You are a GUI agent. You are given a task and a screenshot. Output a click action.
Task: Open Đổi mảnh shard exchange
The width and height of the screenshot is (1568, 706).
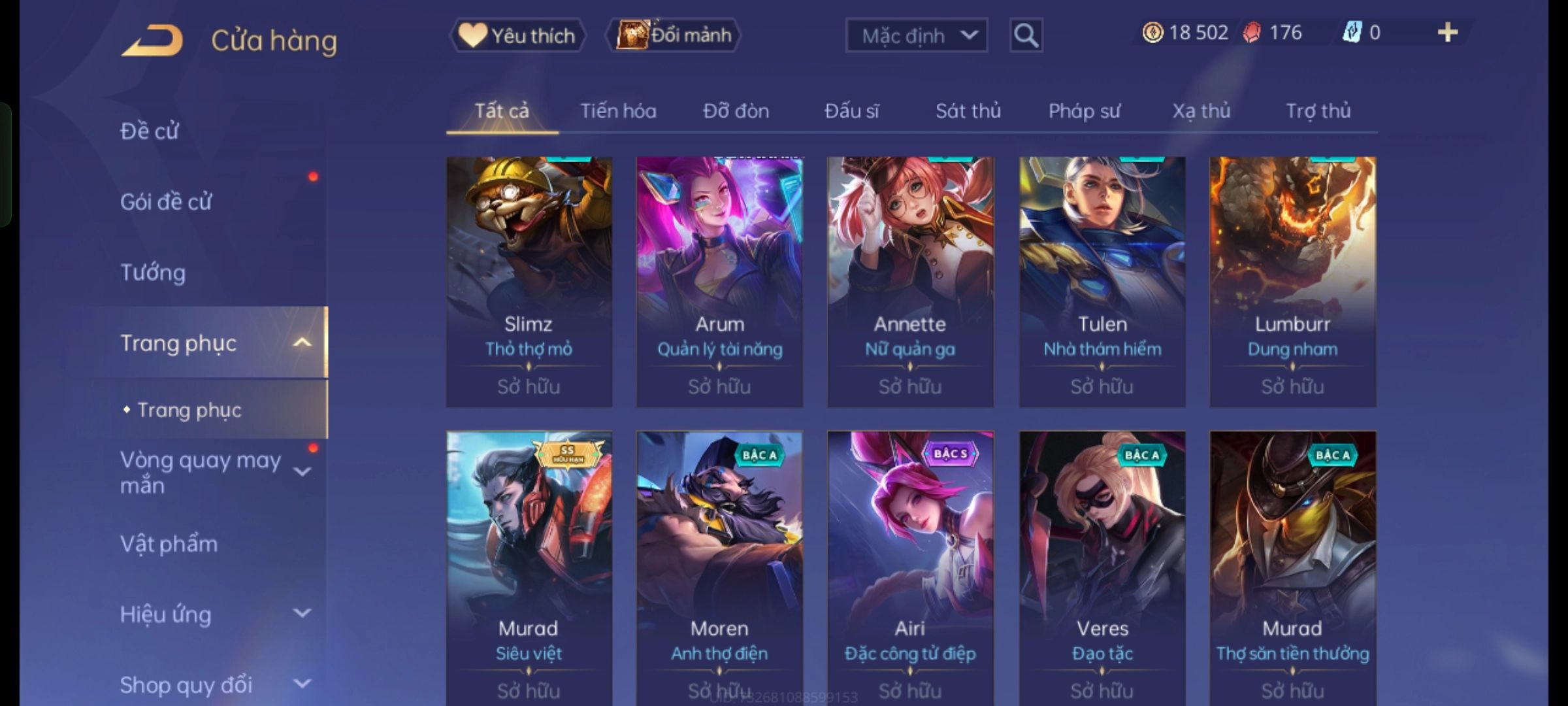click(674, 35)
